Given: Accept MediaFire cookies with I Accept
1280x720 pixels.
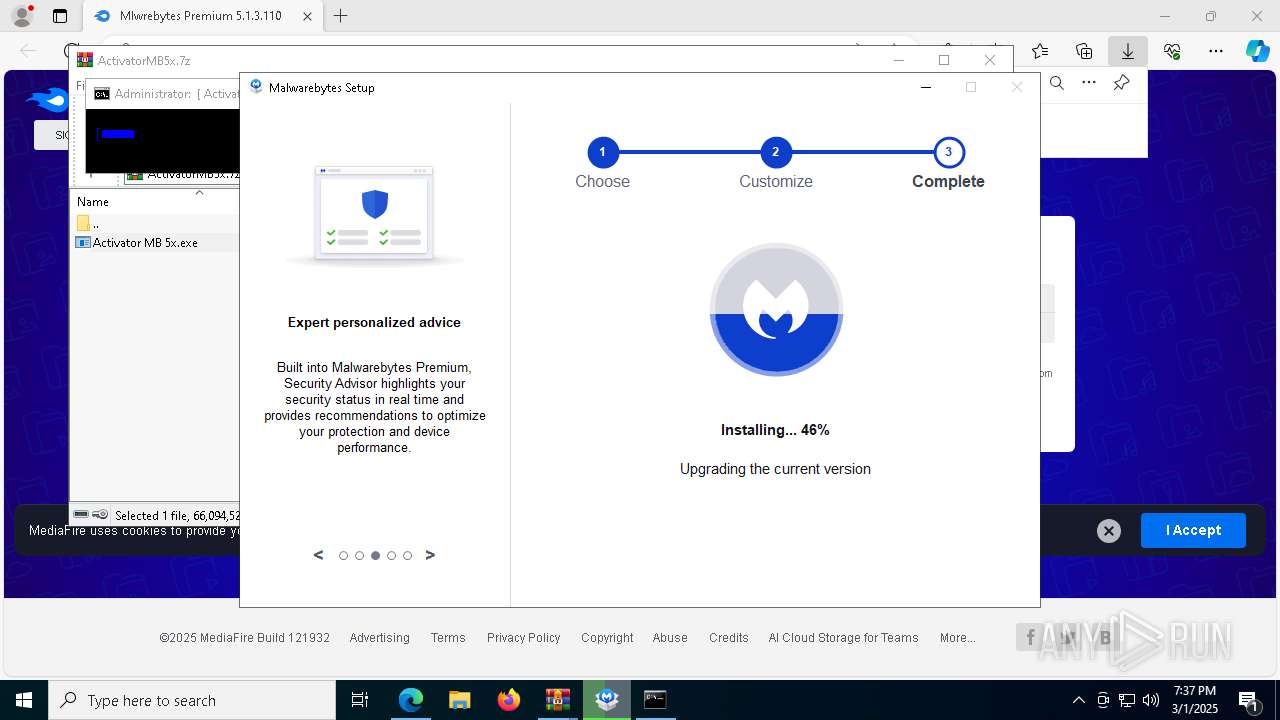Looking at the screenshot, I should 1193,530.
